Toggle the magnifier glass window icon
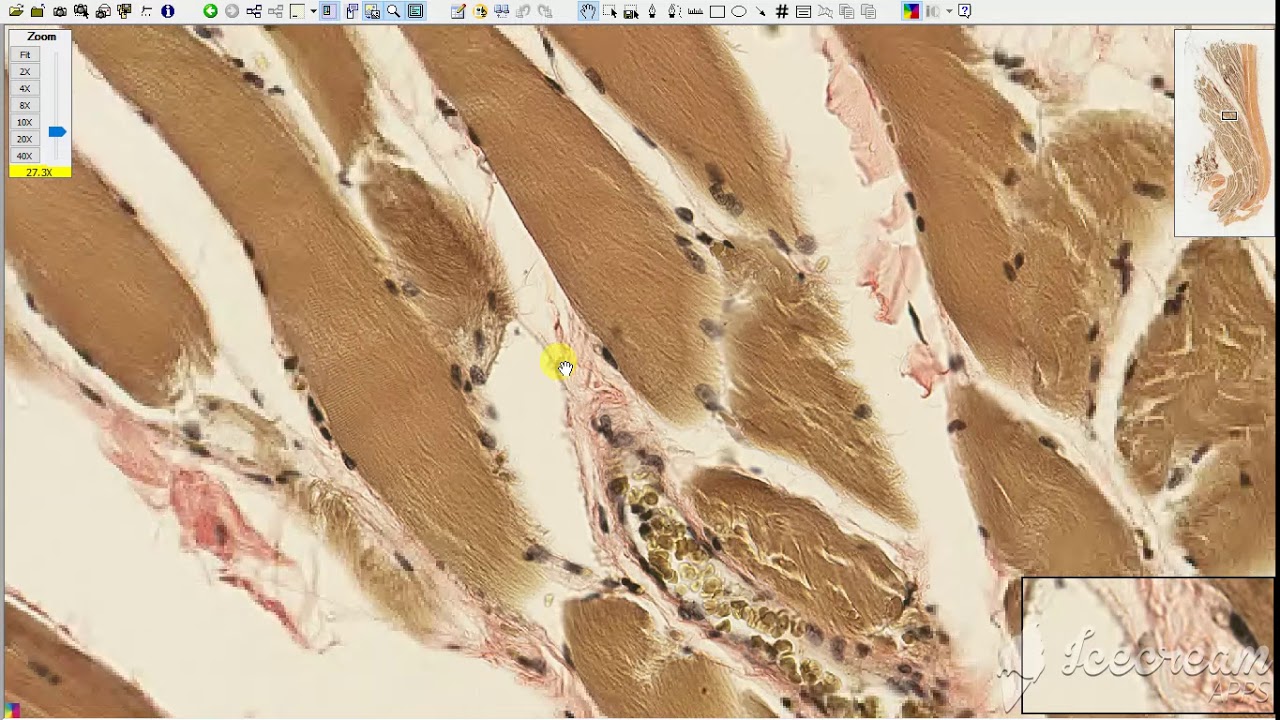Screen dimensions: 1280x720 click(x=394, y=11)
